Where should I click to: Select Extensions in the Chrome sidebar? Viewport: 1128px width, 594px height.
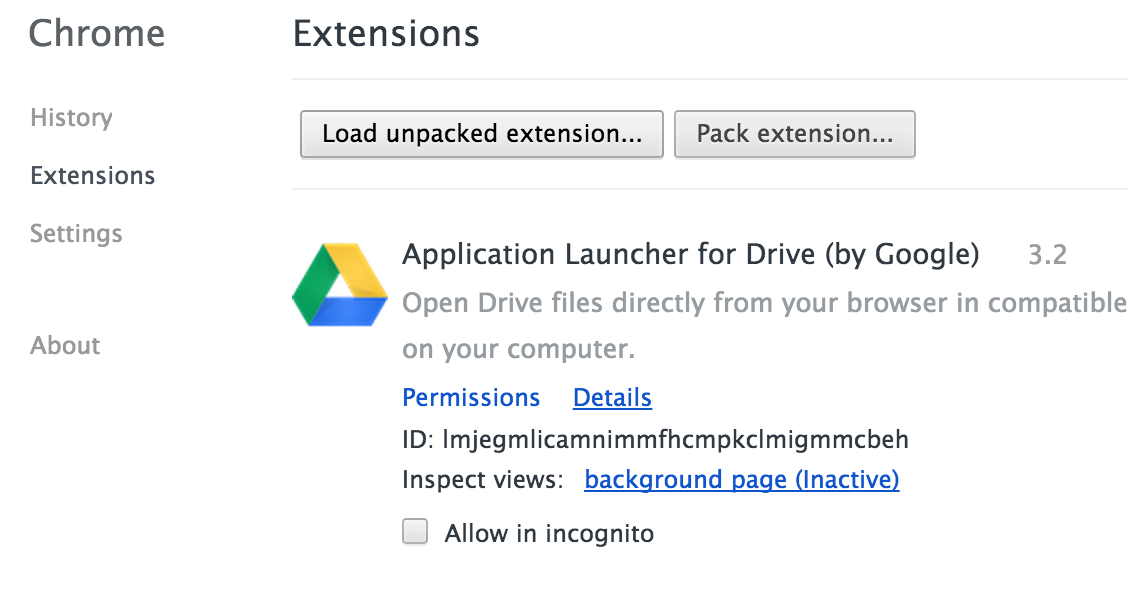pos(93,176)
